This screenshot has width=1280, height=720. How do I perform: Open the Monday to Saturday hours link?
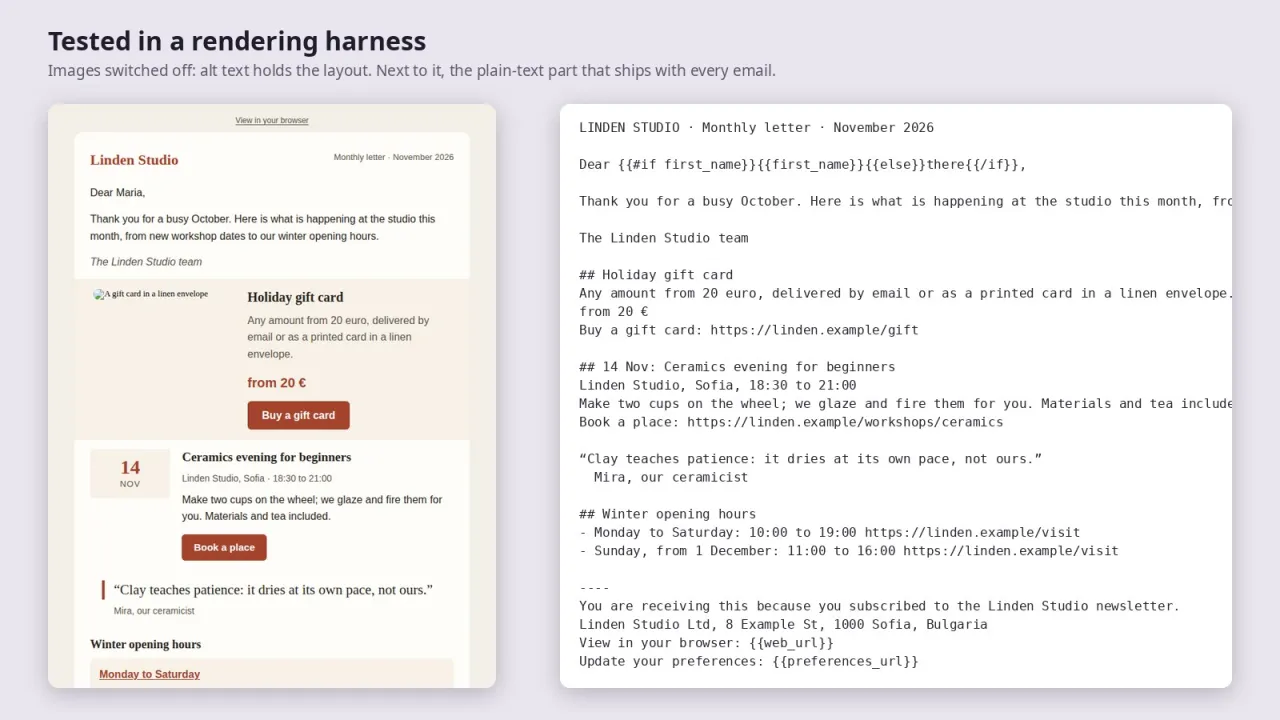pos(149,674)
